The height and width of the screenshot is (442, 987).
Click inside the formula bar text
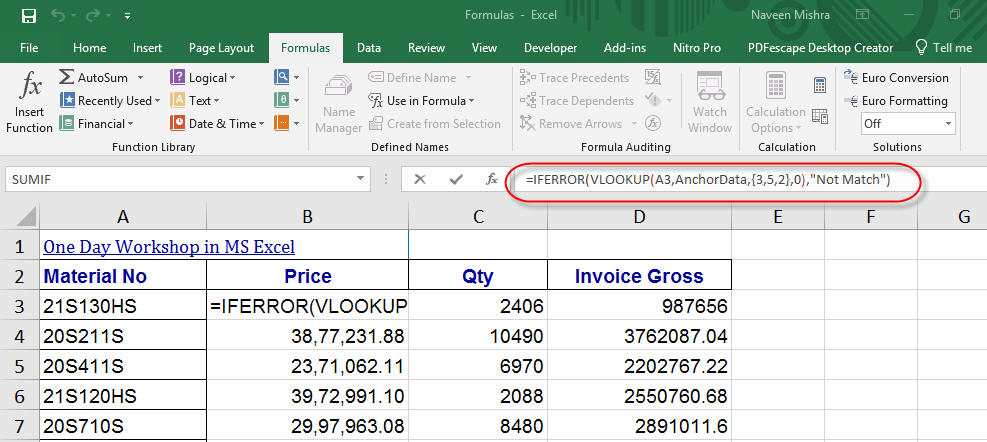(709, 180)
